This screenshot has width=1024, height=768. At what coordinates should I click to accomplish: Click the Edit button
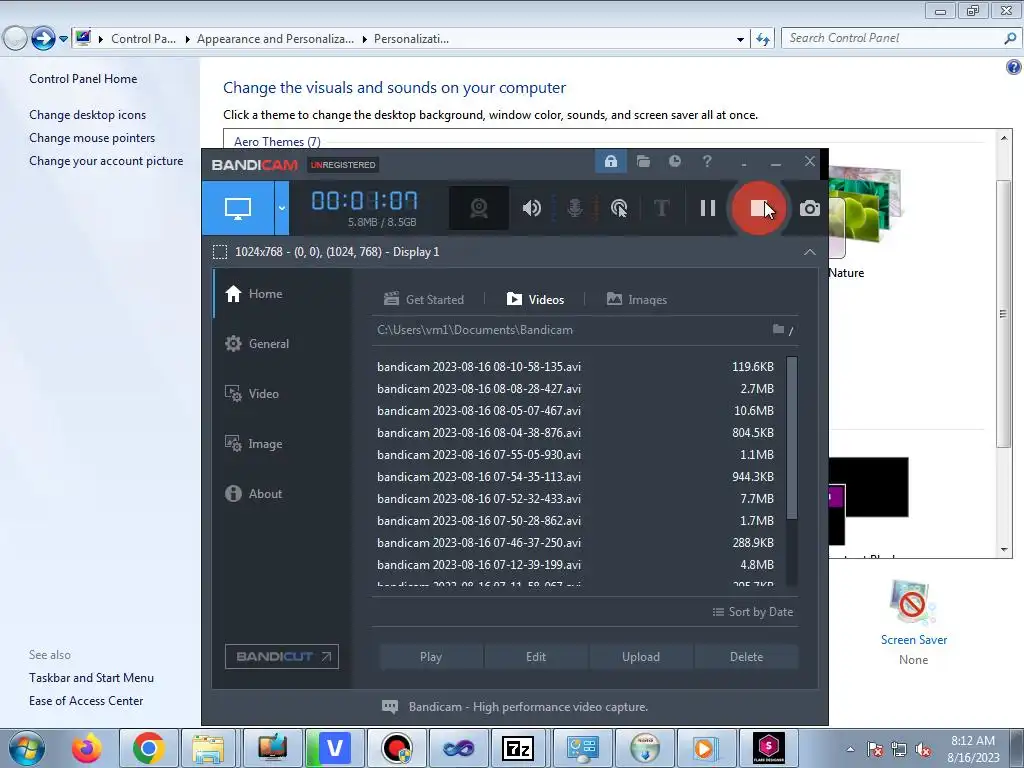coord(536,657)
